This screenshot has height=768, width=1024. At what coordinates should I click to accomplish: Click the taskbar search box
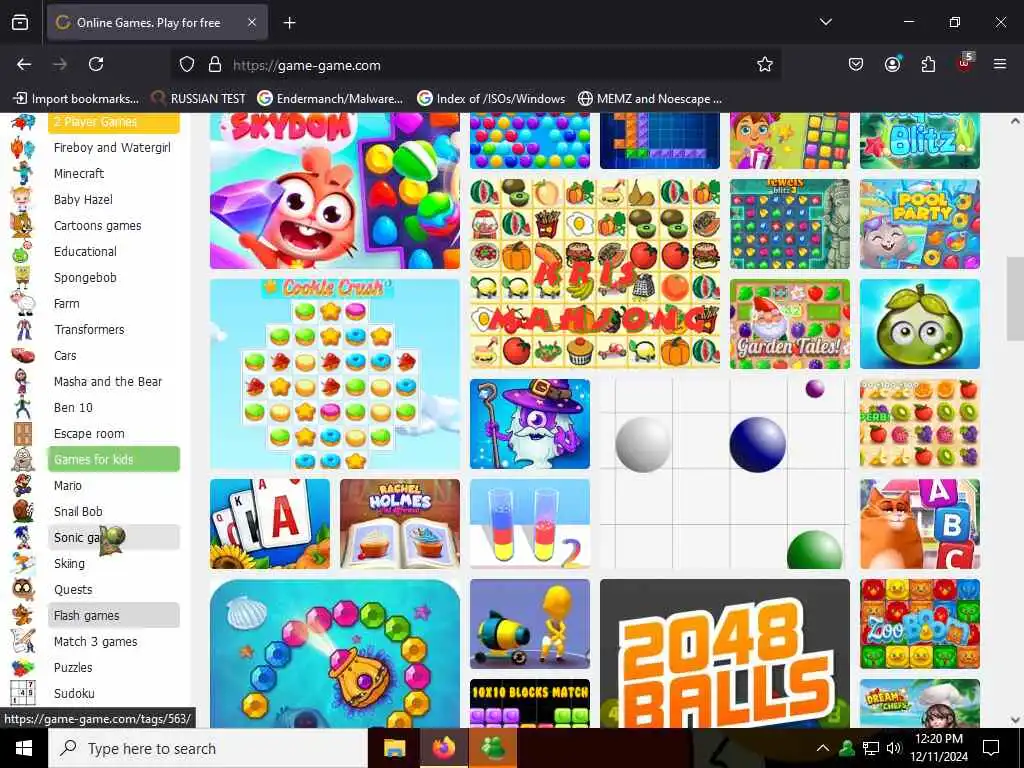coord(208,748)
